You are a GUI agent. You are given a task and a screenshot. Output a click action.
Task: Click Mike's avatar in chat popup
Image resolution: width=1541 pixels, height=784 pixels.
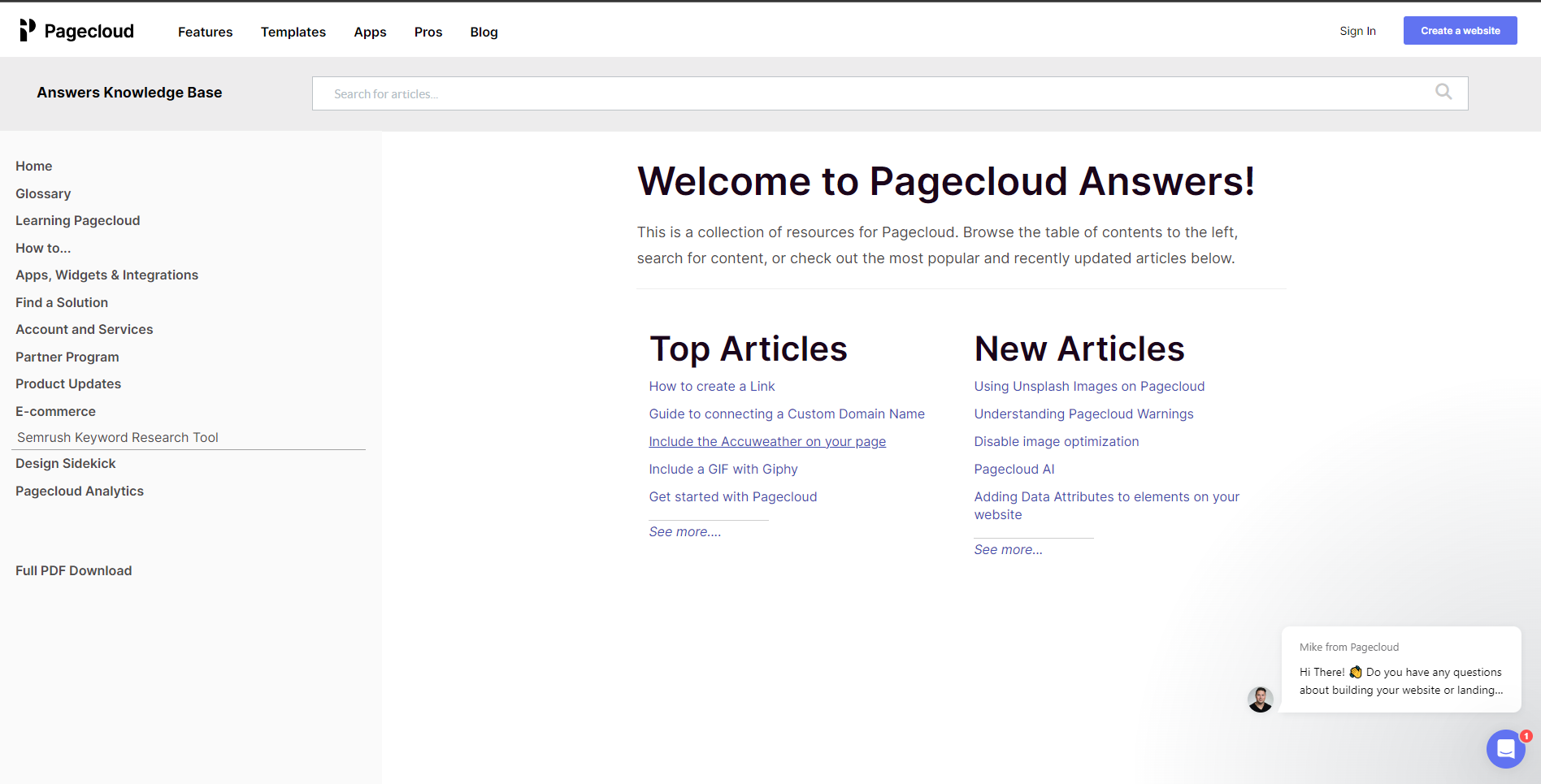(1261, 700)
